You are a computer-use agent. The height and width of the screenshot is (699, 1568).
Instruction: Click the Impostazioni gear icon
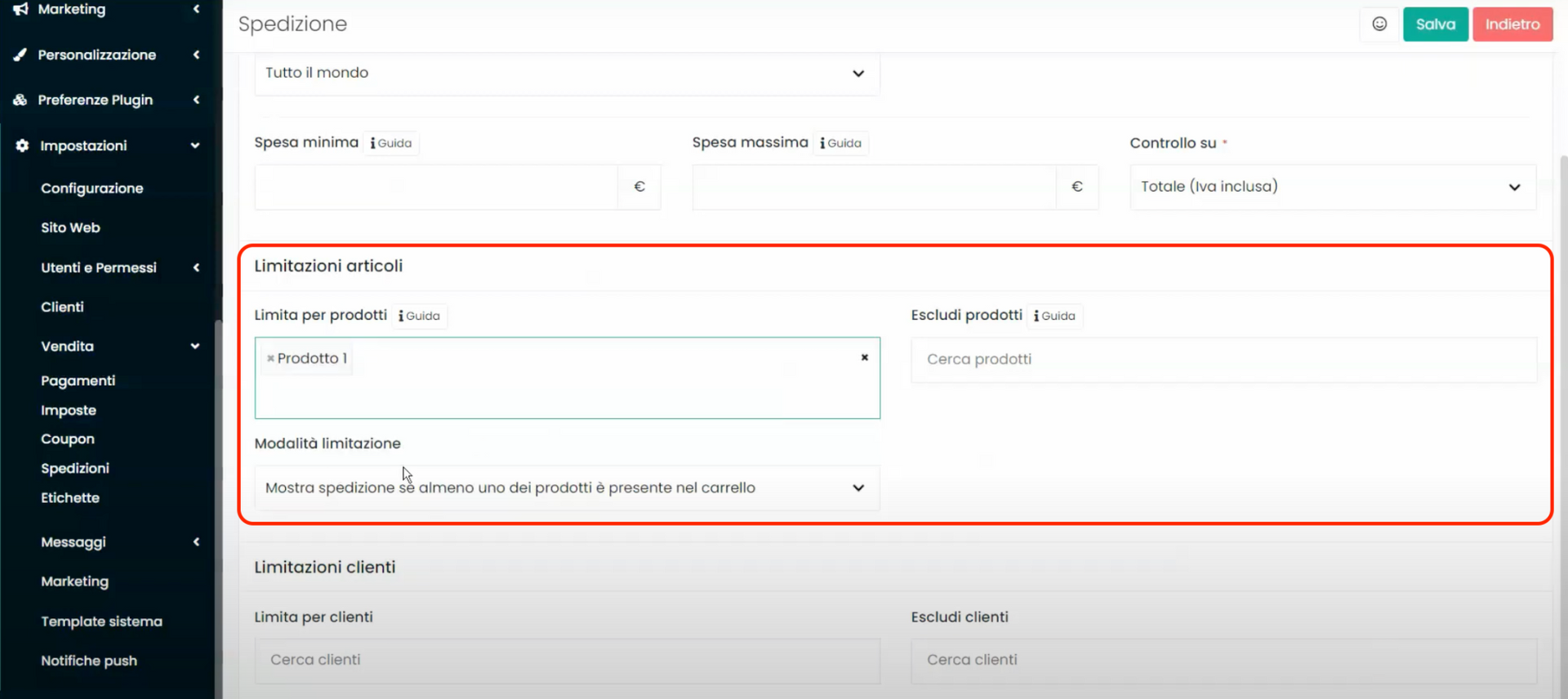22,145
